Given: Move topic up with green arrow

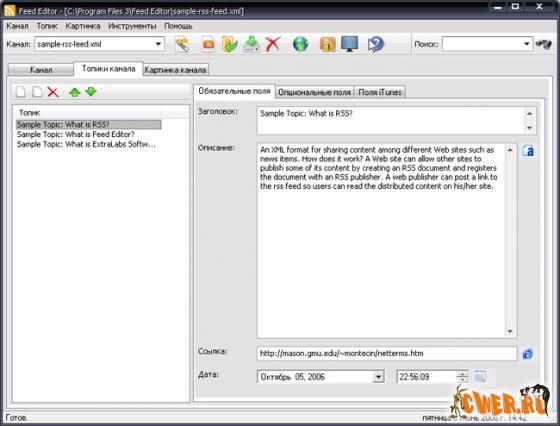Looking at the screenshot, I should pos(75,92).
